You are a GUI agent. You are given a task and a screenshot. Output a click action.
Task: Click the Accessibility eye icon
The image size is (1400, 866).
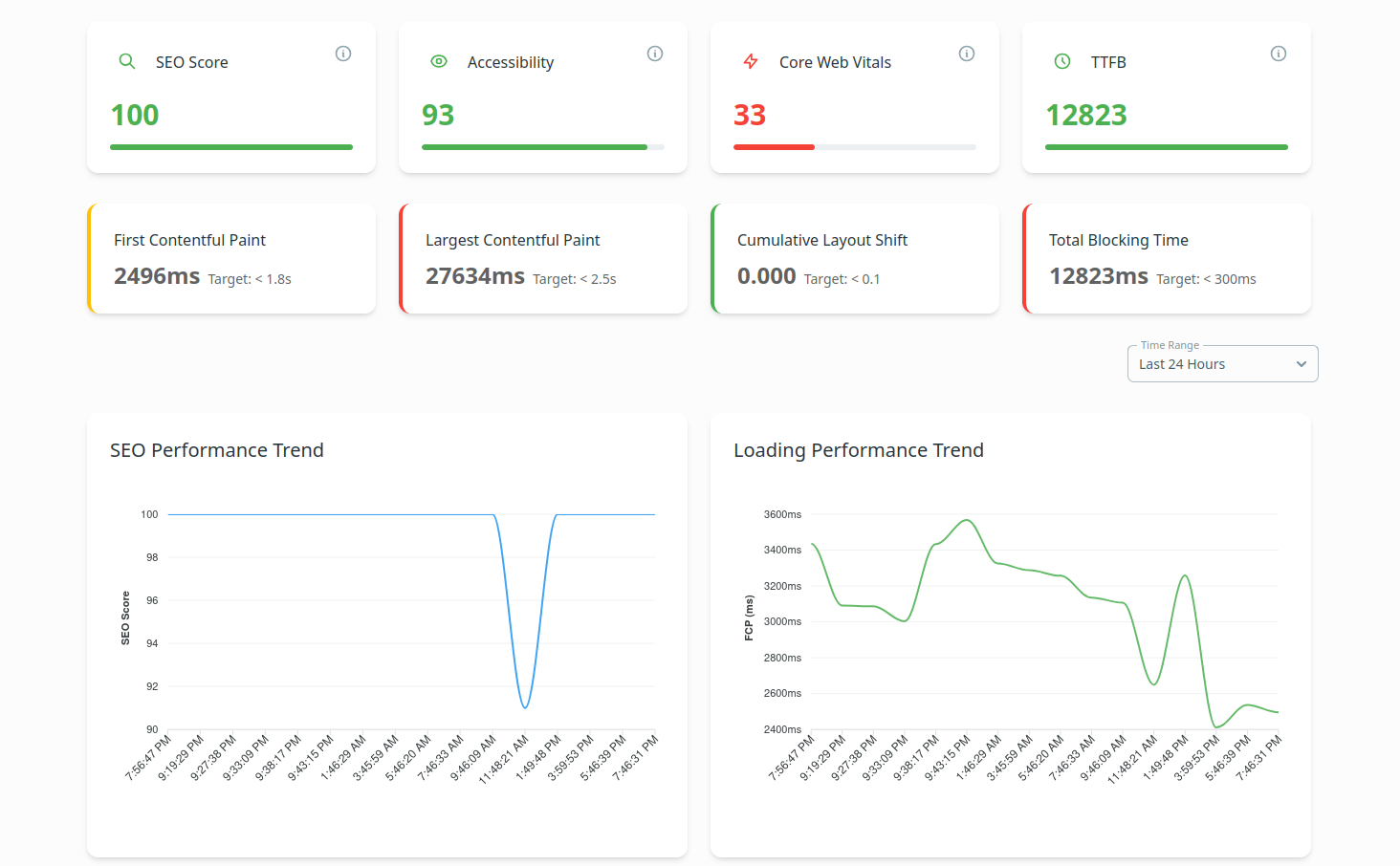click(x=439, y=60)
